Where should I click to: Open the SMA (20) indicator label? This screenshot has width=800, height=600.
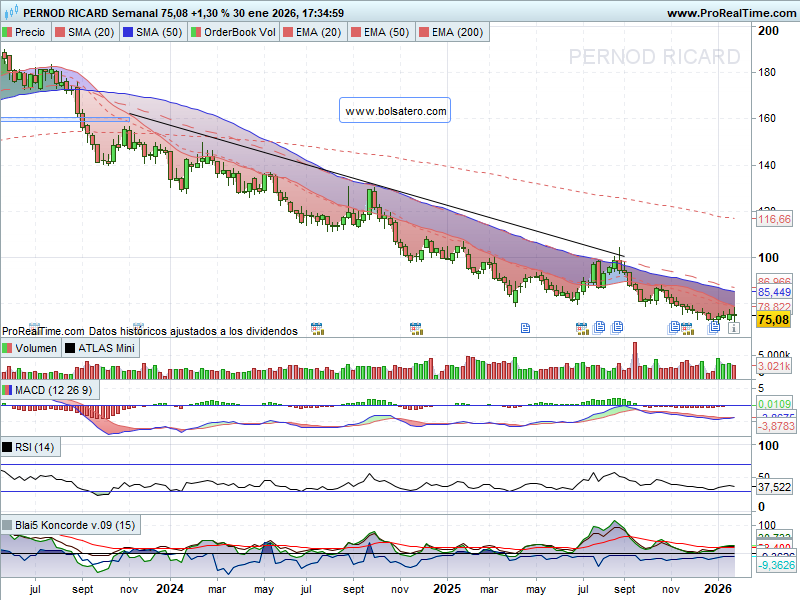pos(86,32)
